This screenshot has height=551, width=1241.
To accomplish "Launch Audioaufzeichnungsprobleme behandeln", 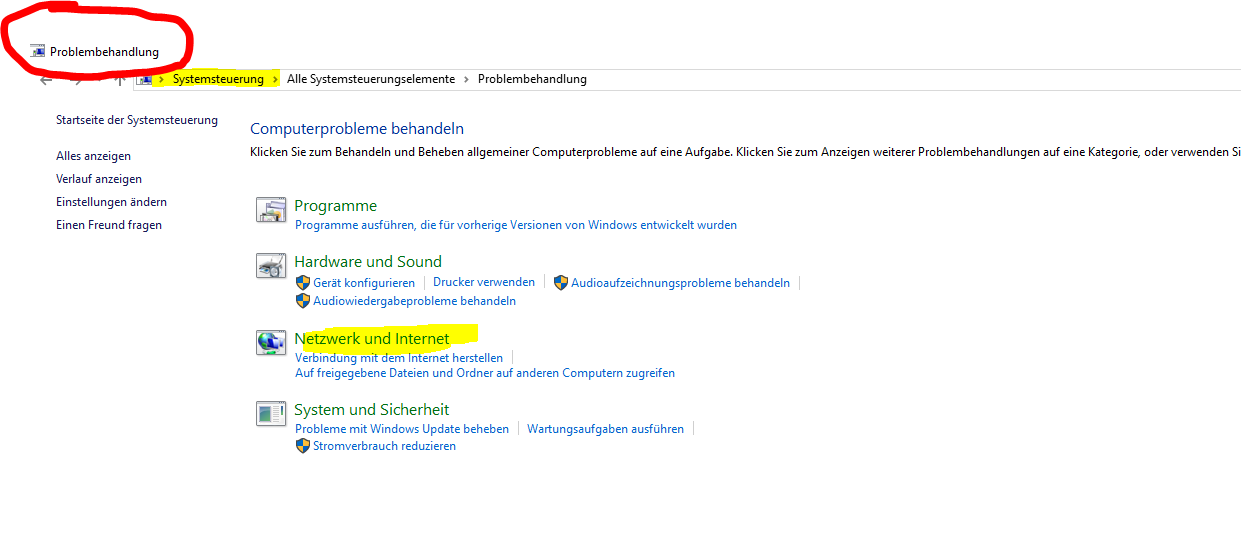I will 680,283.
